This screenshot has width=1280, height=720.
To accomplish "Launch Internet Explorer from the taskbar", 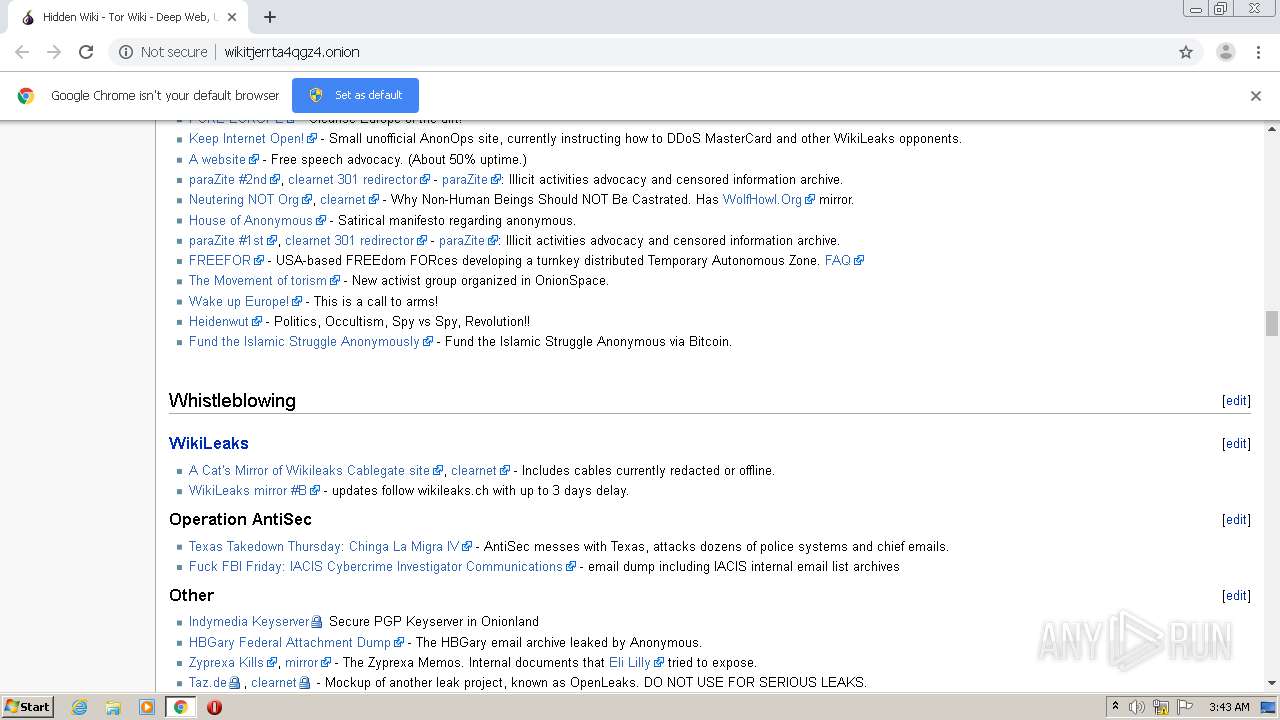I will point(80,707).
